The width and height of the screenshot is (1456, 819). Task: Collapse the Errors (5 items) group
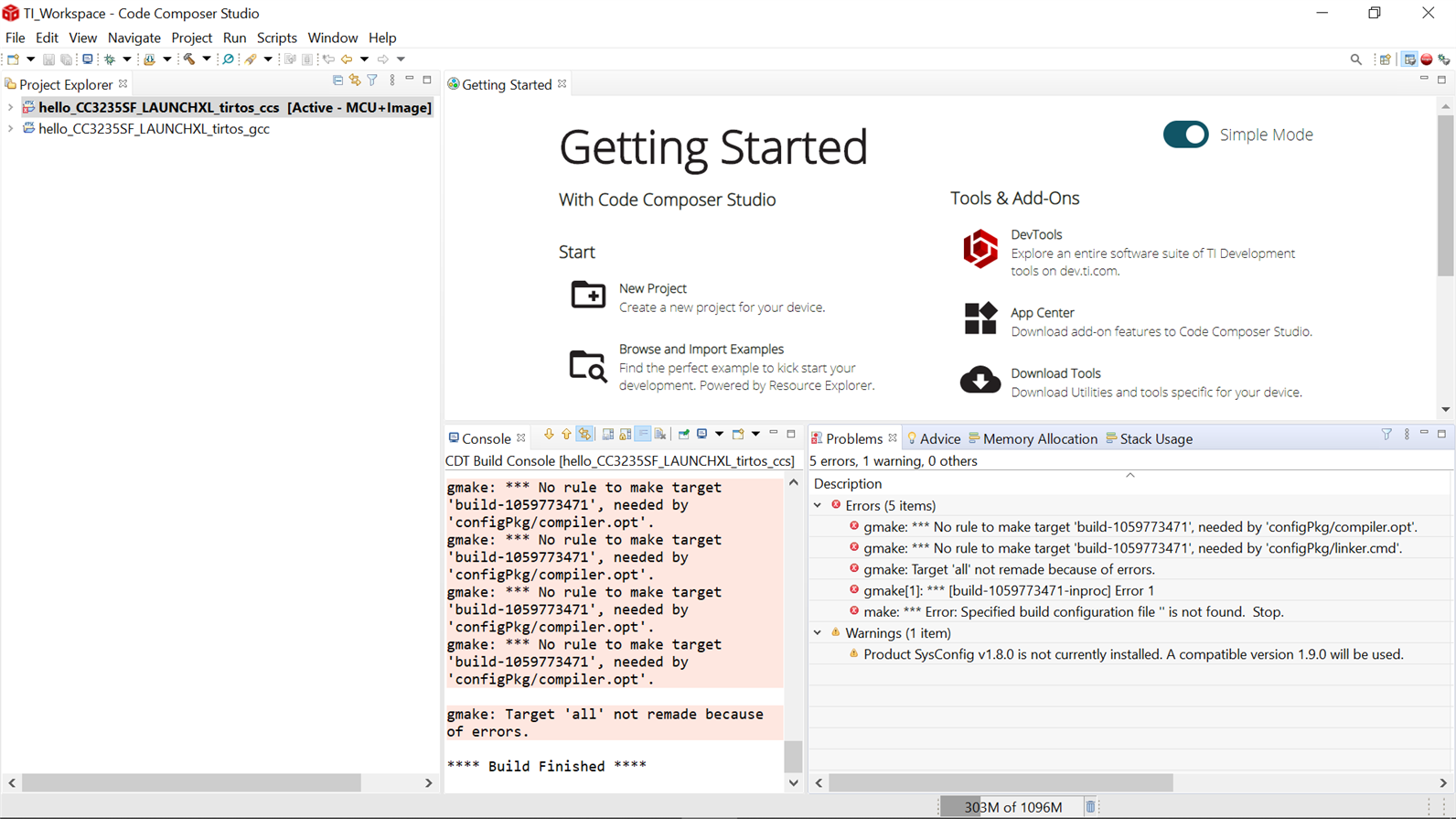pos(818,506)
